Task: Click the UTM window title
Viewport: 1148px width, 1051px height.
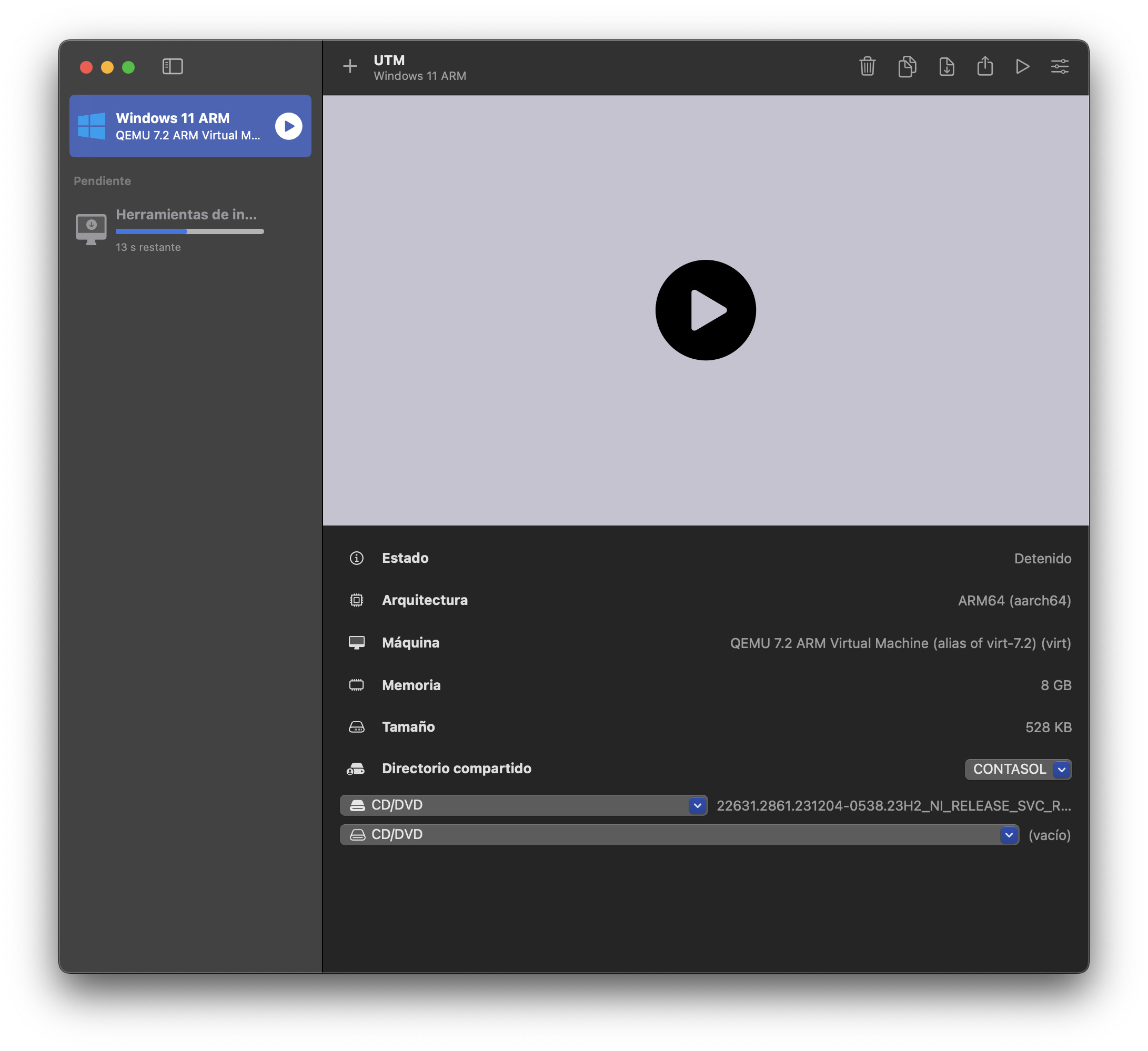Action: pyautogui.click(x=389, y=60)
